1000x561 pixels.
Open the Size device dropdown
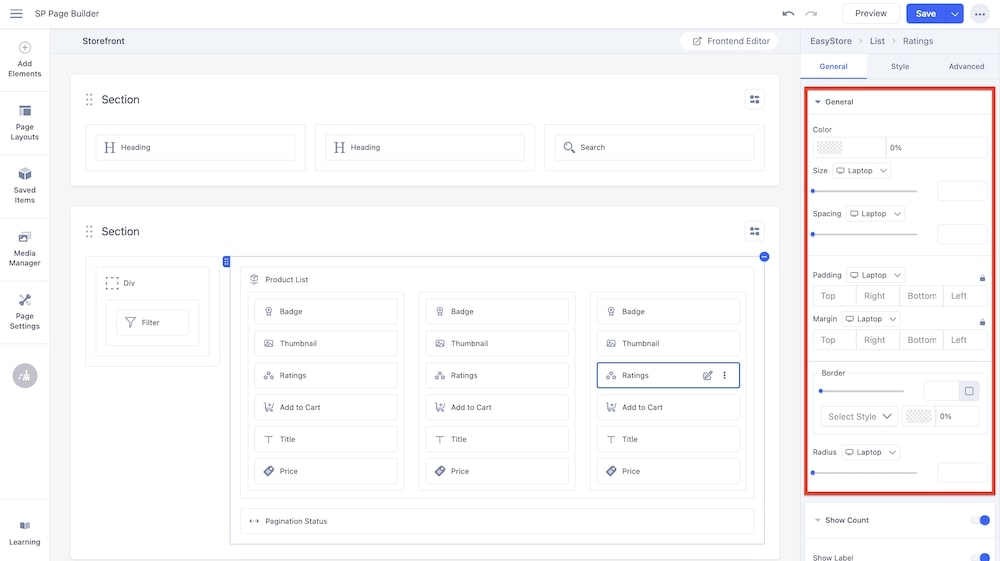pos(861,171)
